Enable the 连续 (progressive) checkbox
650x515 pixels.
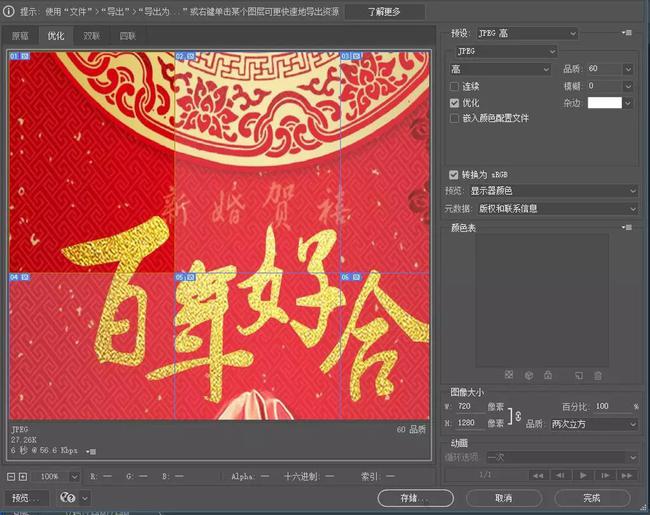click(454, 86)
